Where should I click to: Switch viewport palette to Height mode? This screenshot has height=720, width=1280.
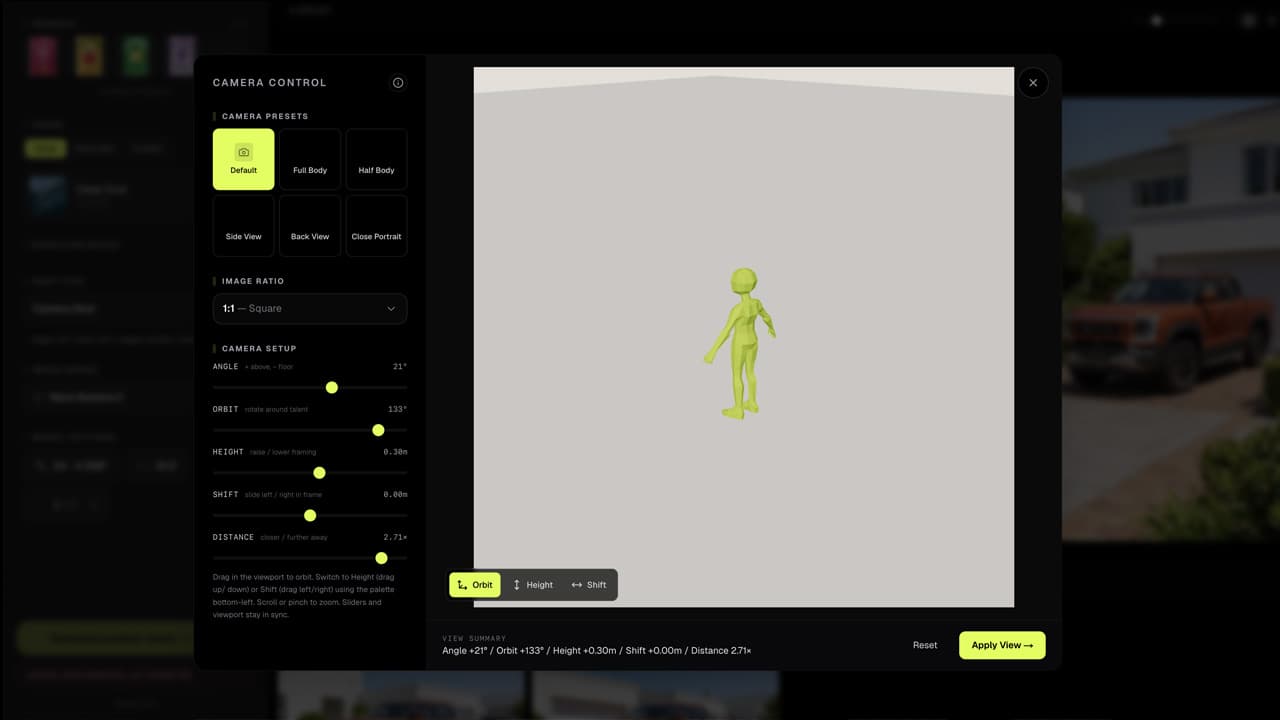533,585
